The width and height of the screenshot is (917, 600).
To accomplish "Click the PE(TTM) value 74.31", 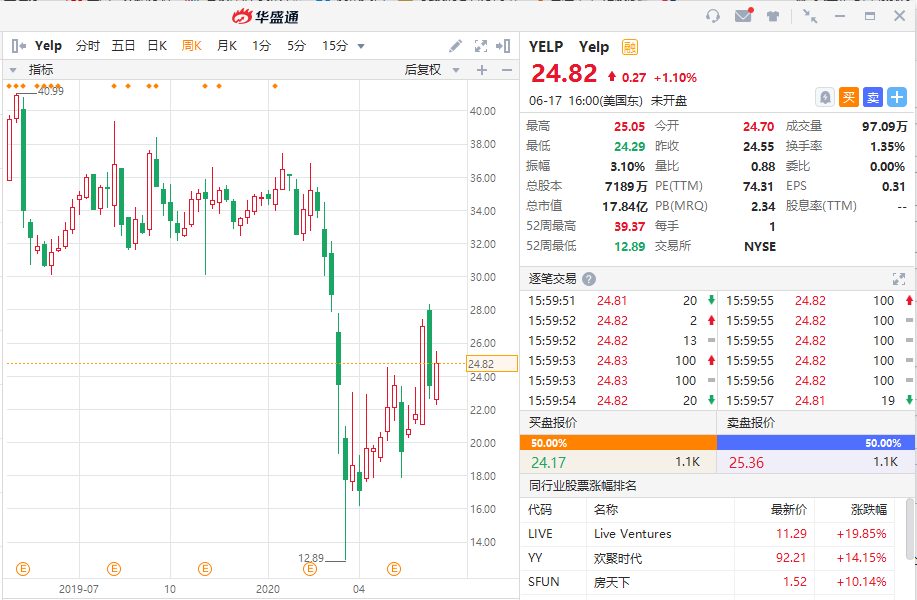I will point(758,187).
